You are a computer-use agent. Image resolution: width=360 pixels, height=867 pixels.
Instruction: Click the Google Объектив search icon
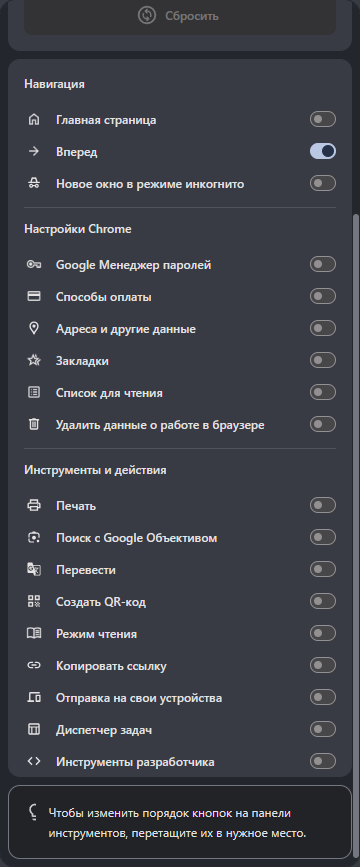point(34,537)
